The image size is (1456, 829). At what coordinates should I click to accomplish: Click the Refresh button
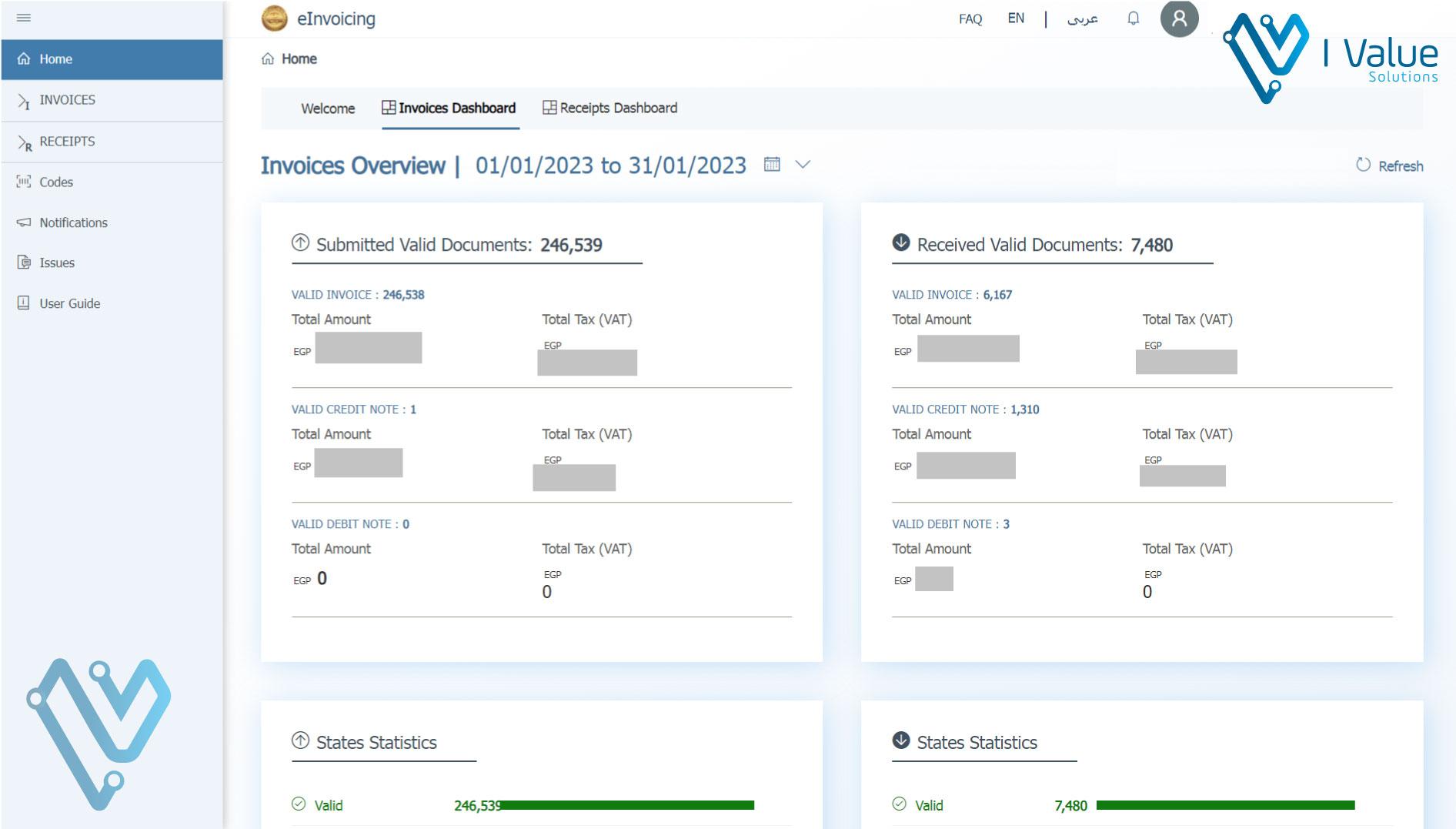(x=1390, y=165)
